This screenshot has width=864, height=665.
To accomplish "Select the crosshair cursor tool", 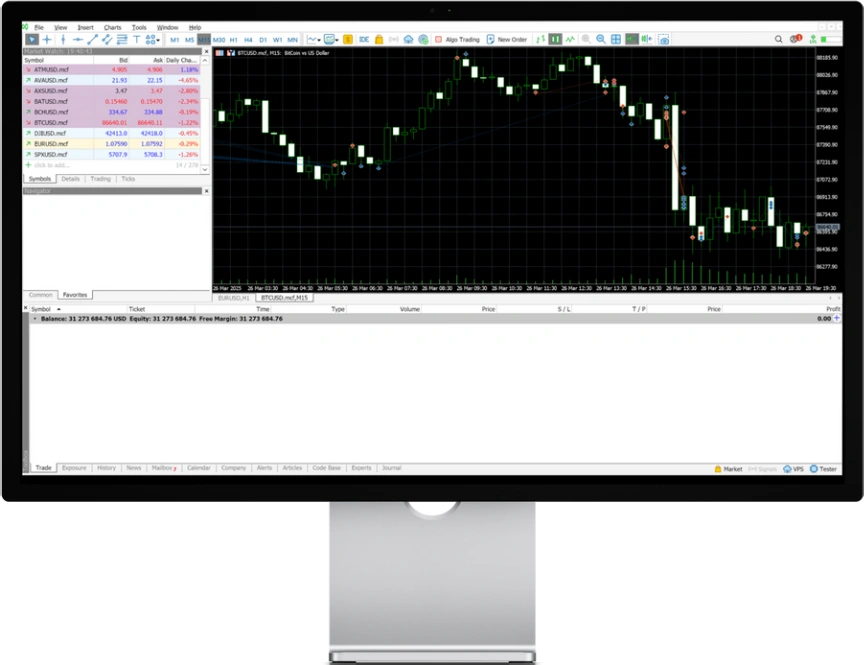I will click(46, 39).
